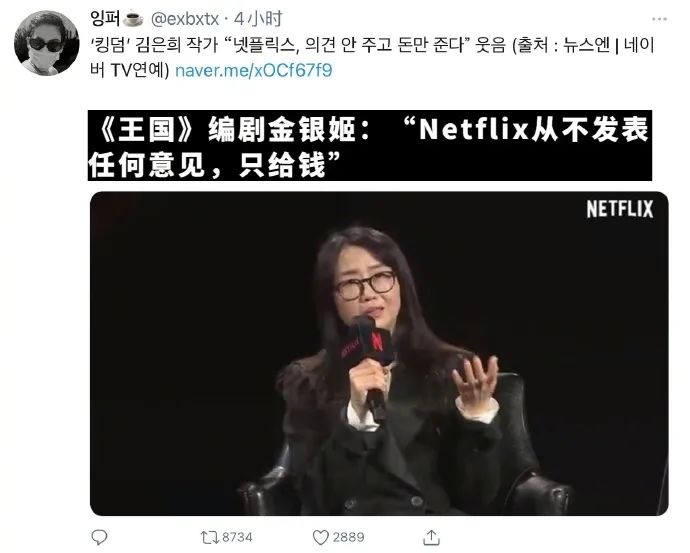Open the share upload icon
Image resolution: width=690 pixels, height=553 pixels.
(x=431, y=537)
